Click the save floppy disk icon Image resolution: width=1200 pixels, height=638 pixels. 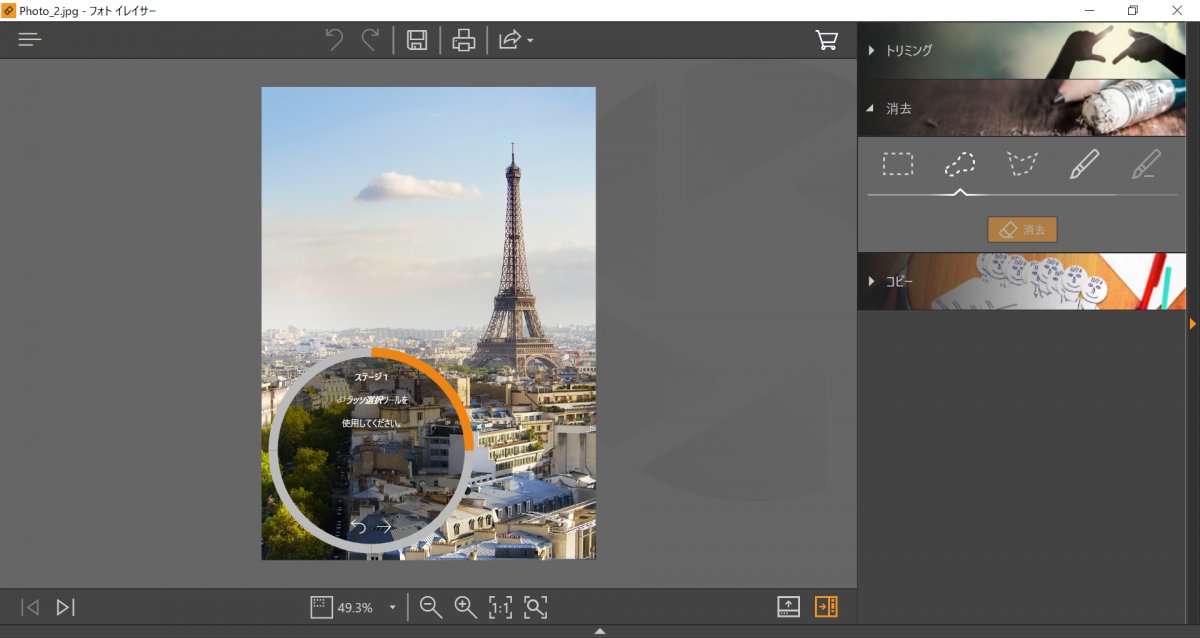[417, 40]
